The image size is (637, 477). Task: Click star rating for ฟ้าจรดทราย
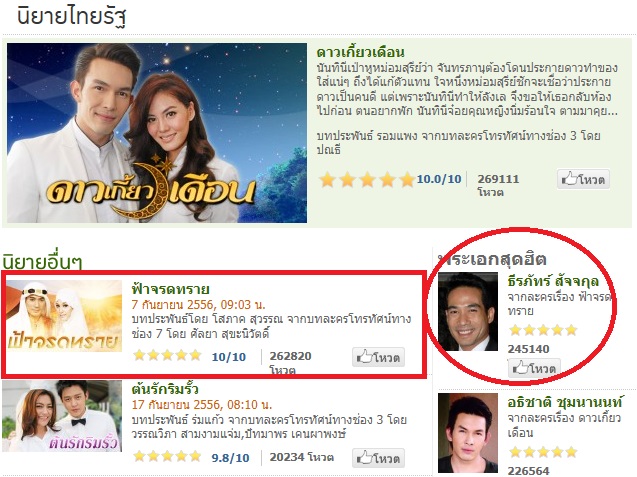(167, 356)
